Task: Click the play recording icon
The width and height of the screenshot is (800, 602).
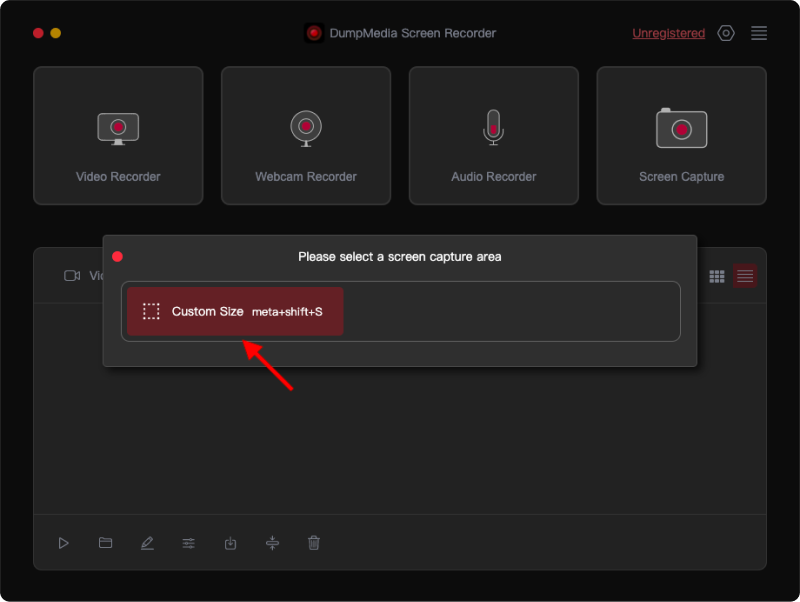Action: 63,543
